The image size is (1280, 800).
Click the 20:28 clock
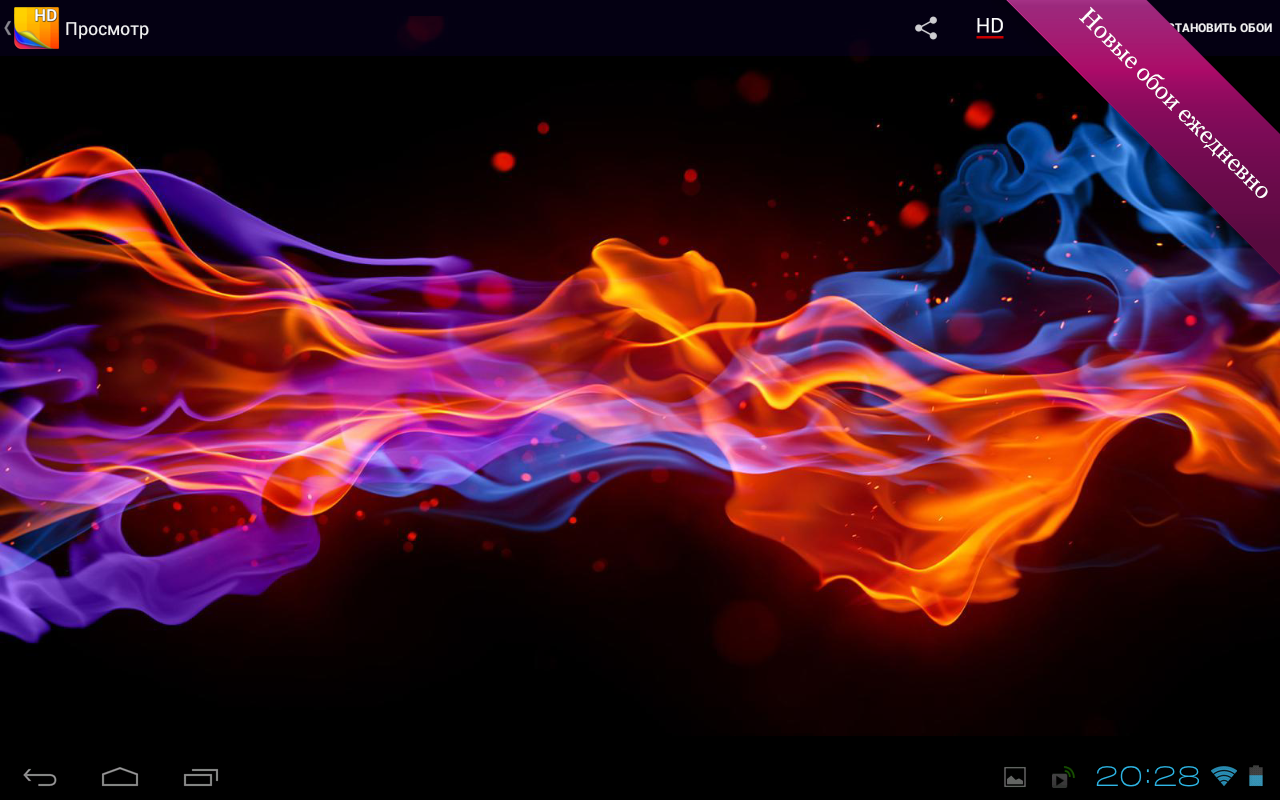(1147, 776)
